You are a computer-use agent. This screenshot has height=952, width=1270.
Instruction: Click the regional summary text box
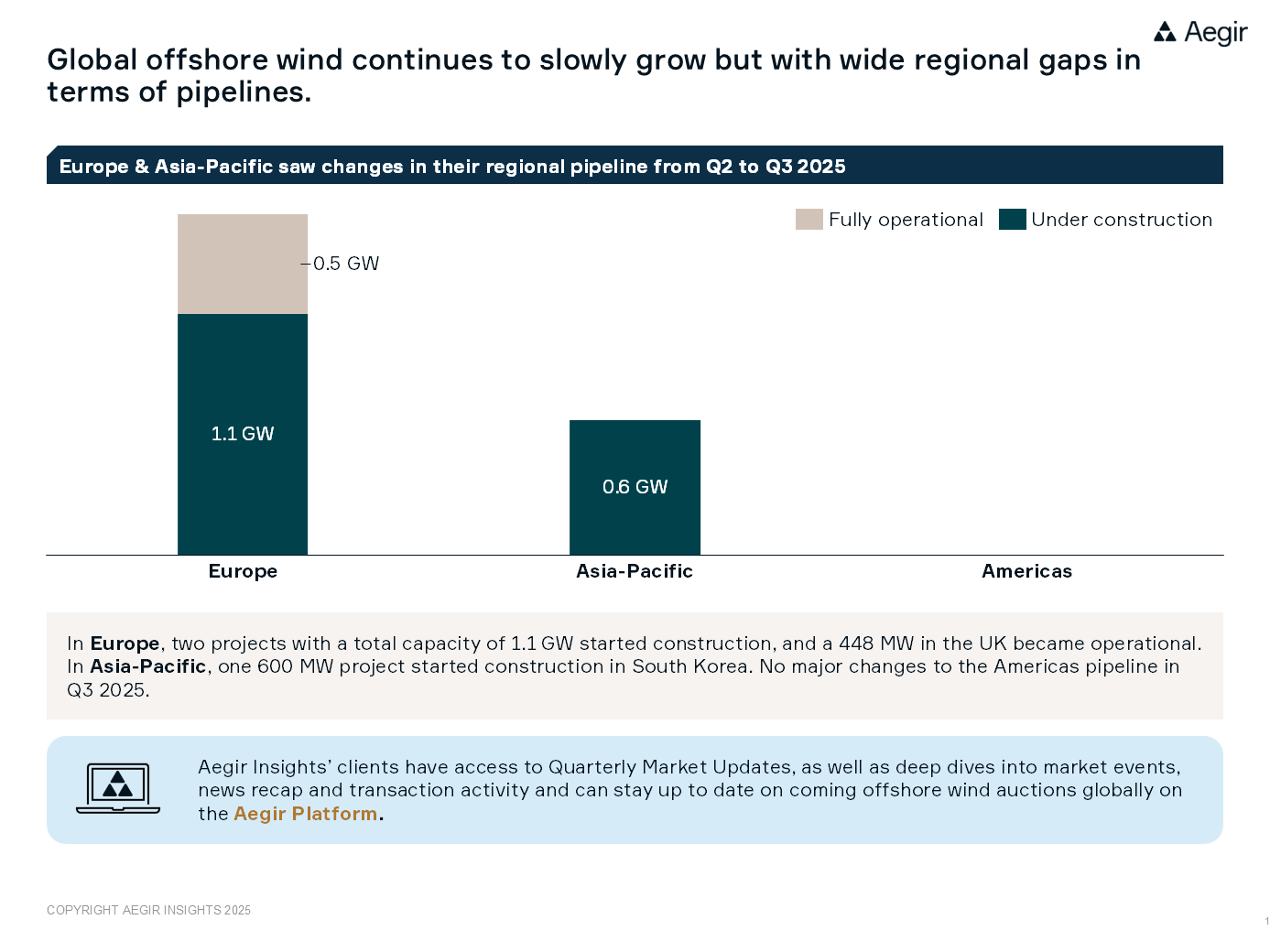[635, 666]
